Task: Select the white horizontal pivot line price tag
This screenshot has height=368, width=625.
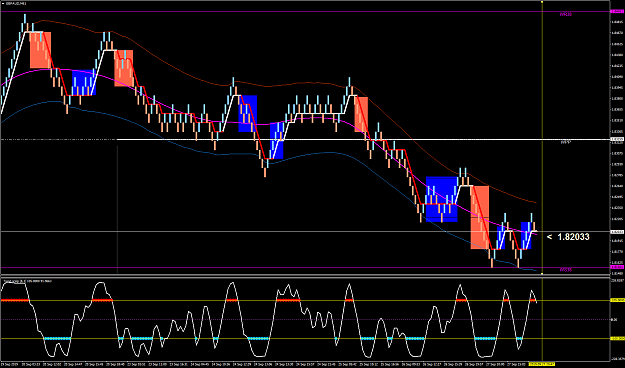Action: click(x=617, y=139)
